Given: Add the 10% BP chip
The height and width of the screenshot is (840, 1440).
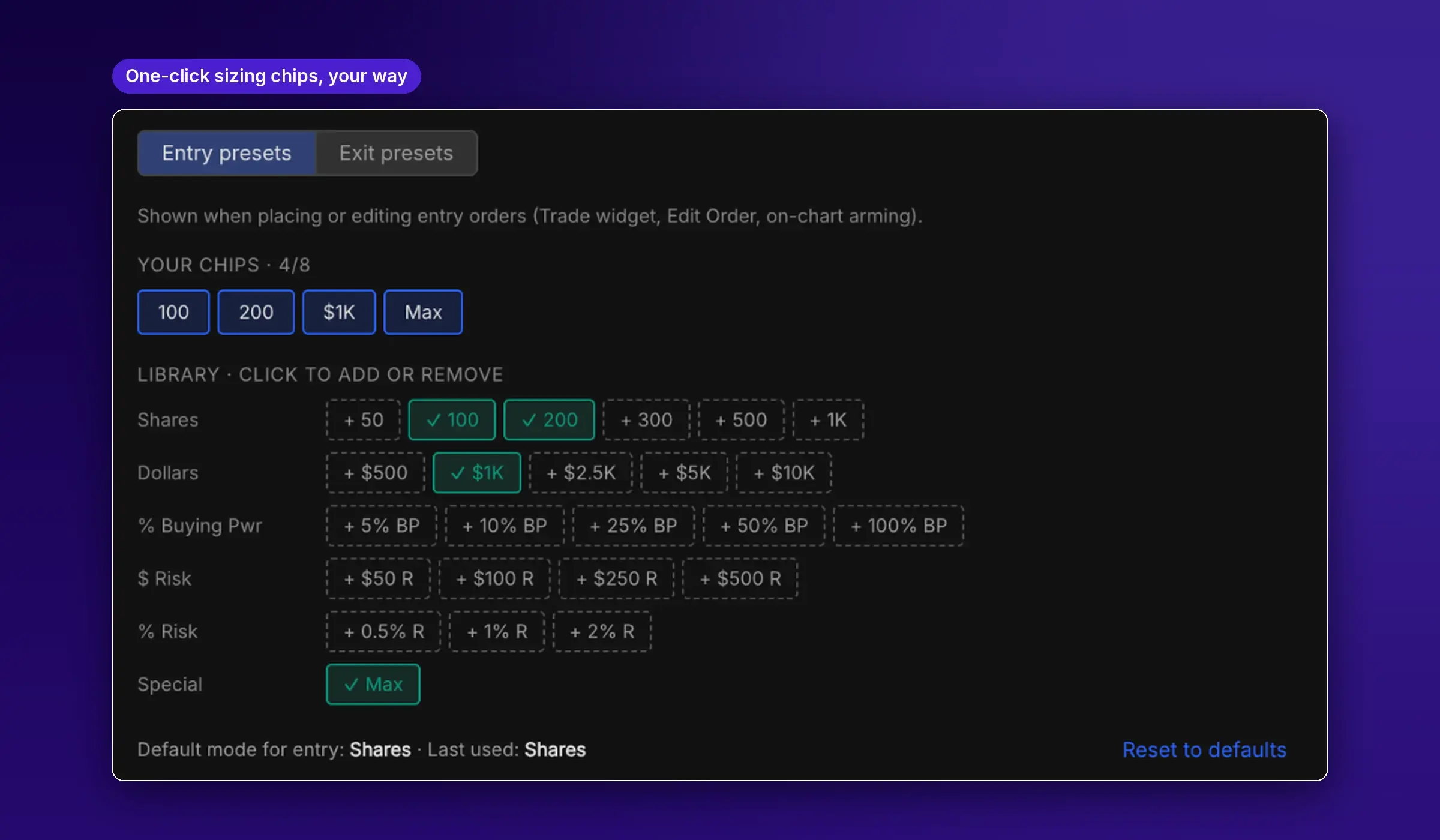Looking at the screenshot, I should [x=505, y=526].
